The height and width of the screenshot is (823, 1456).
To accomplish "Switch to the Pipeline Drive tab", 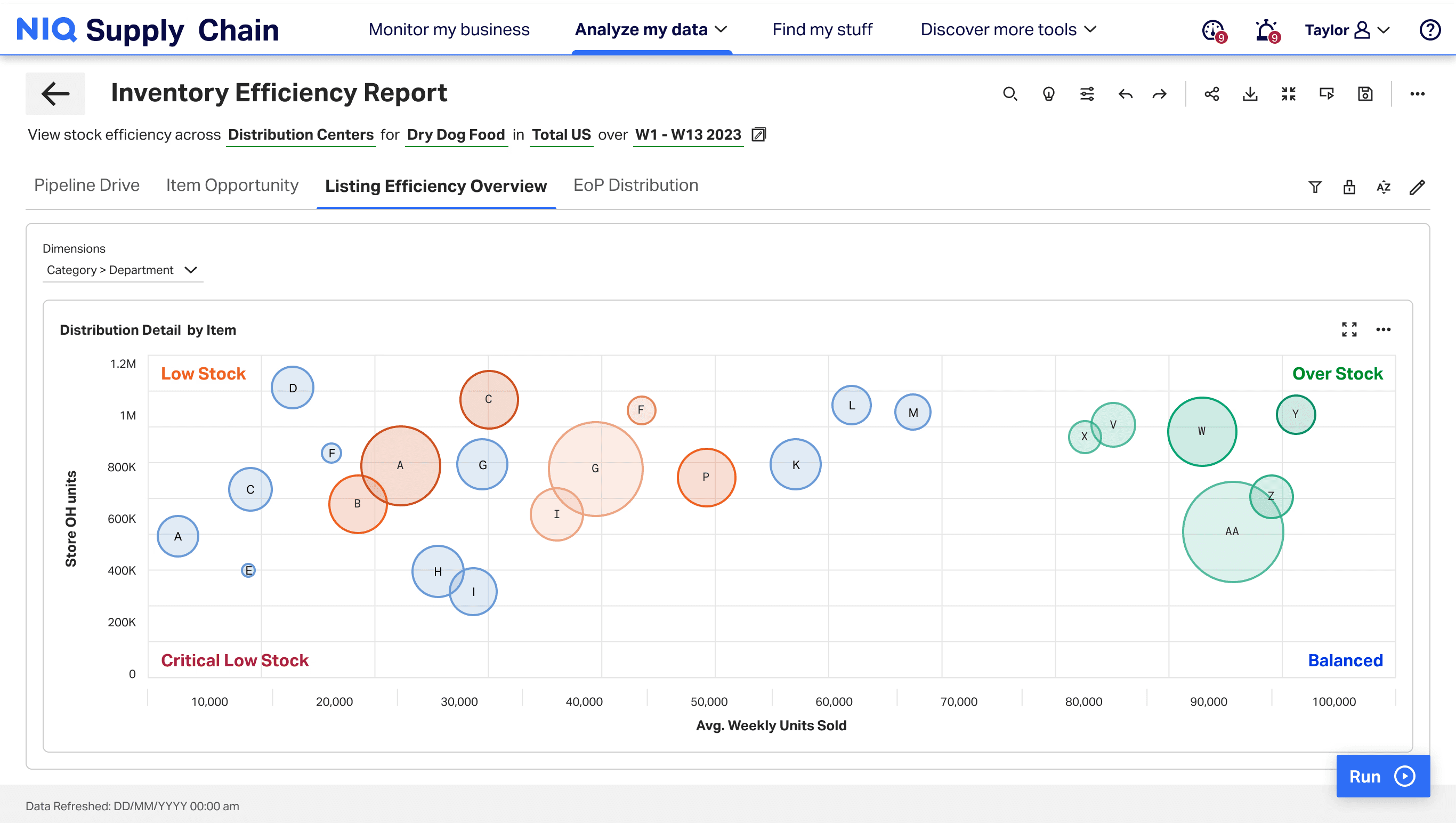I will tap(86, 185).
